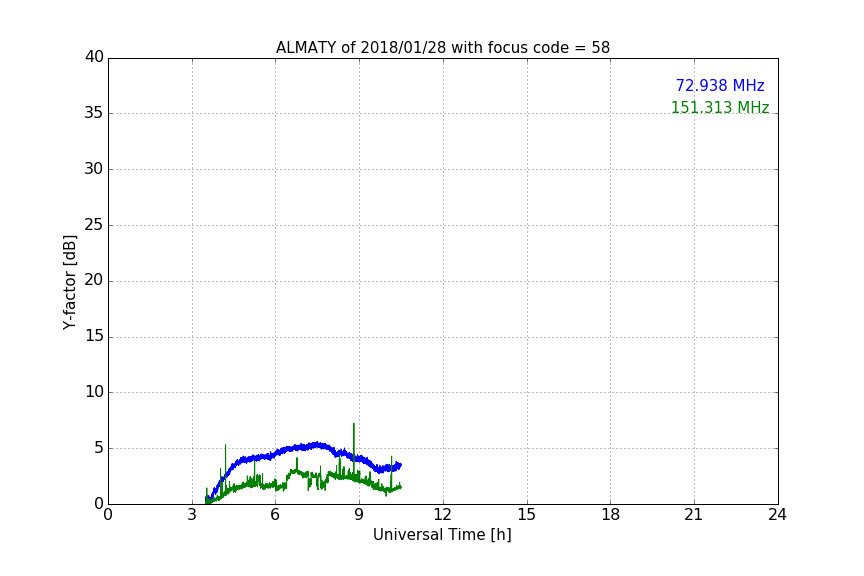
Task: Click the x-axis tick label 3
Action: pos(192,515)
